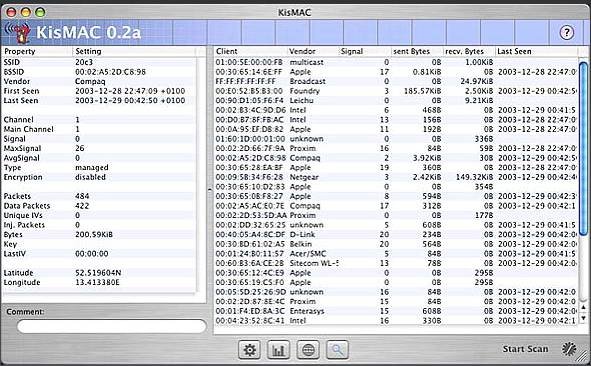Click the MaxSignal value 26
The image size is (591, 366).
tap(80, 149)
